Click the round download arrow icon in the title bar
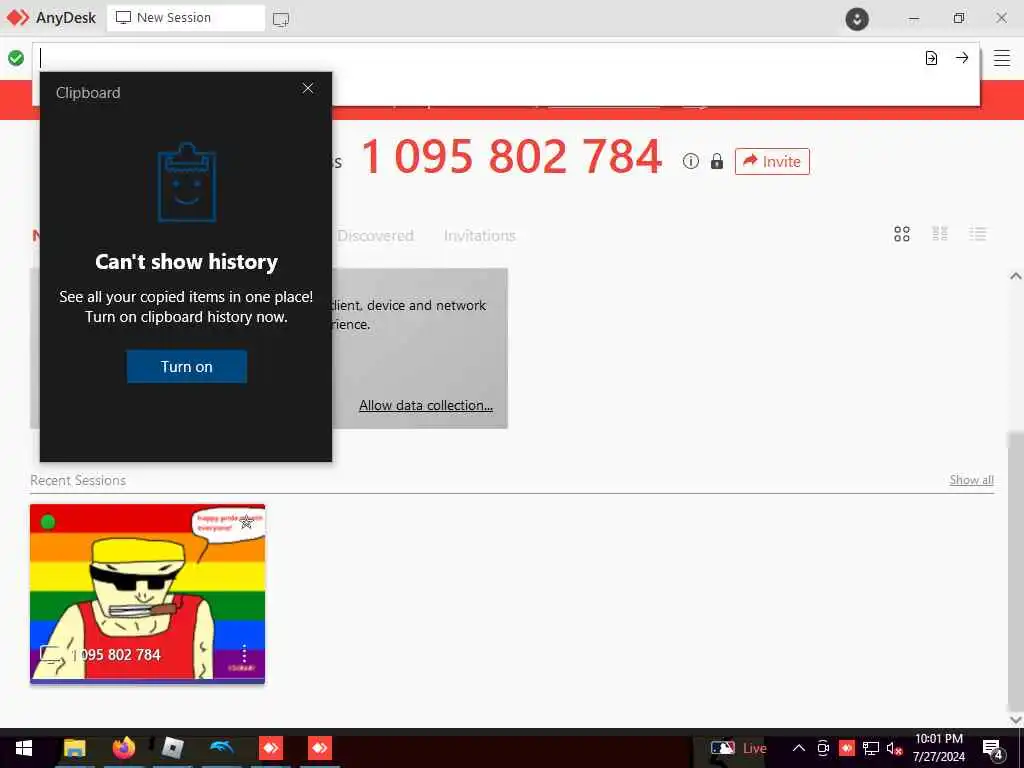 coord(857,19)
